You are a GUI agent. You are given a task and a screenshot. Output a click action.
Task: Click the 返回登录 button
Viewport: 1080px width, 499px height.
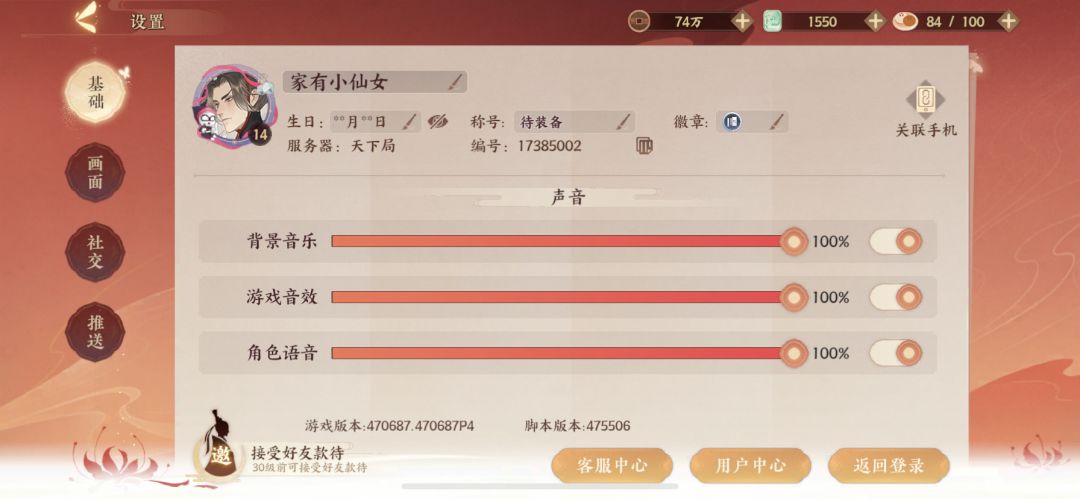click(889, 465)
